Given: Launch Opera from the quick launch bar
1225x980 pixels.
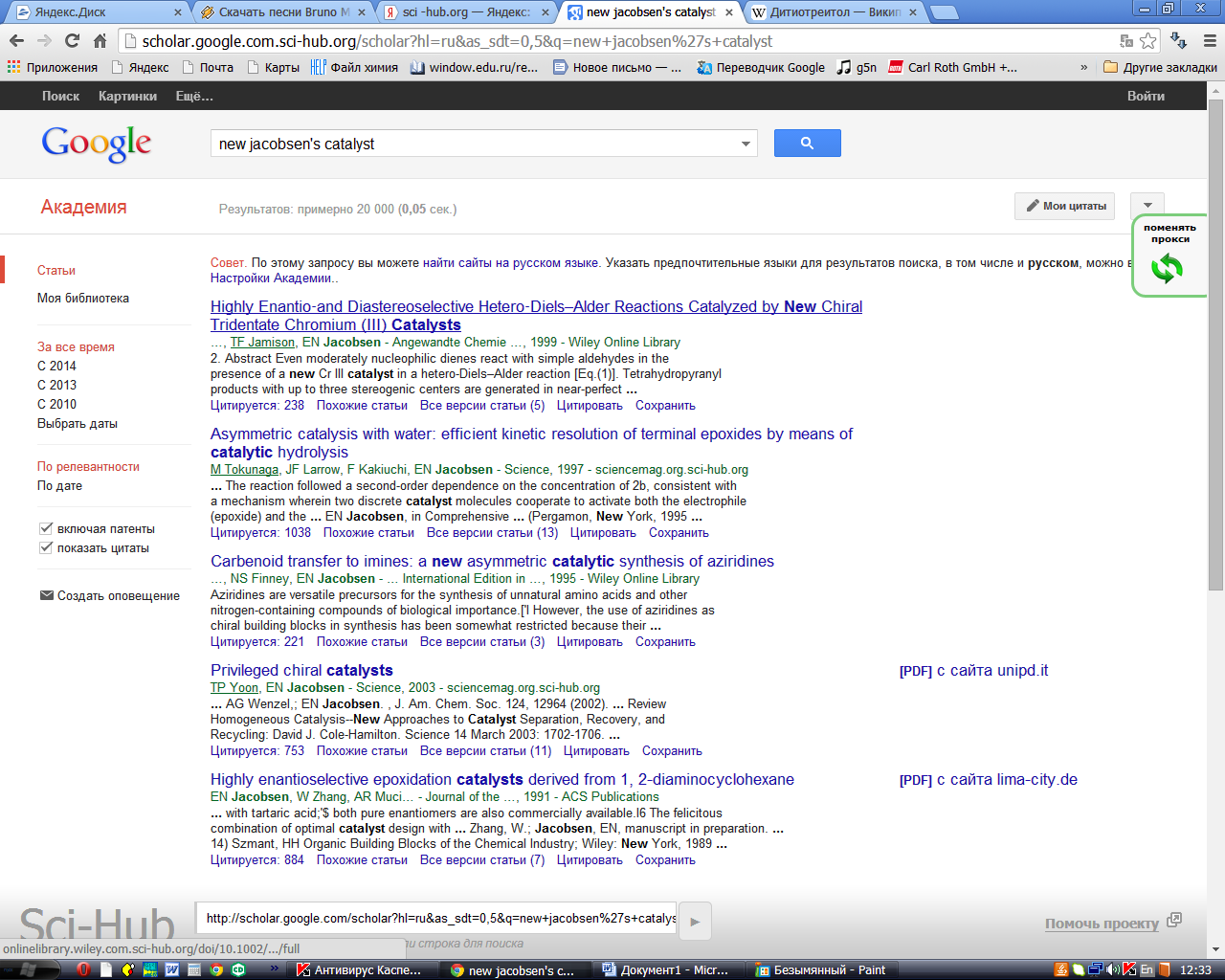Looking at the screenshot, I should click(x=83, y=969).
